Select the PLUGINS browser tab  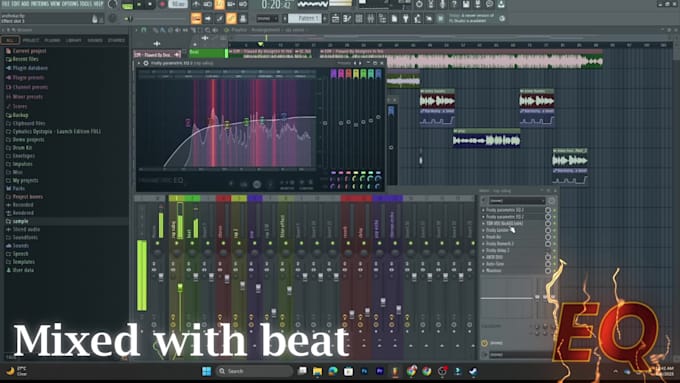click(x=52, y=40)
